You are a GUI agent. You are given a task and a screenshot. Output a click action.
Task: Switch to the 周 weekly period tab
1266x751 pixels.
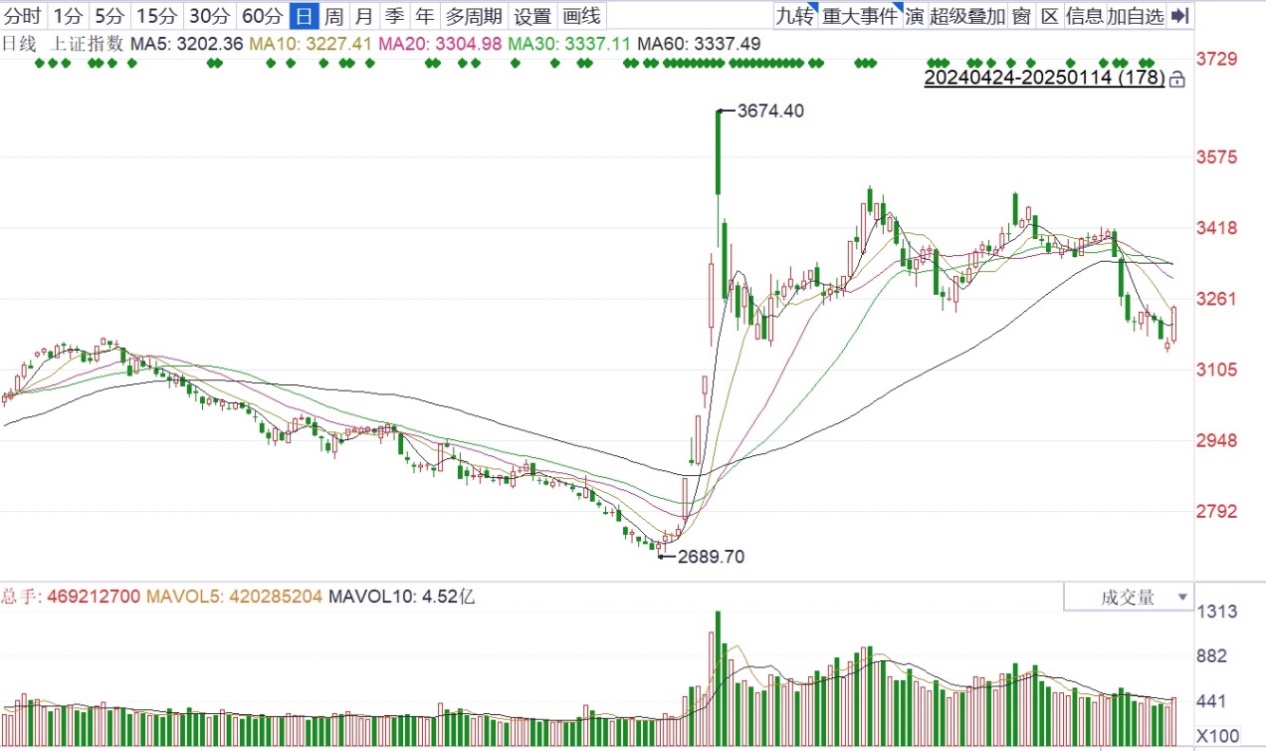pos(334,16)
